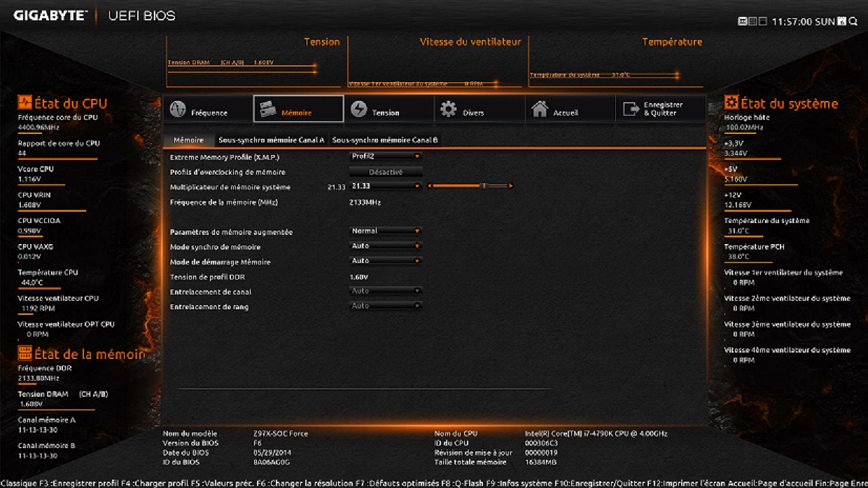Expand the Paramètres de mémoire augmentée dropdown

pos(385,231)
